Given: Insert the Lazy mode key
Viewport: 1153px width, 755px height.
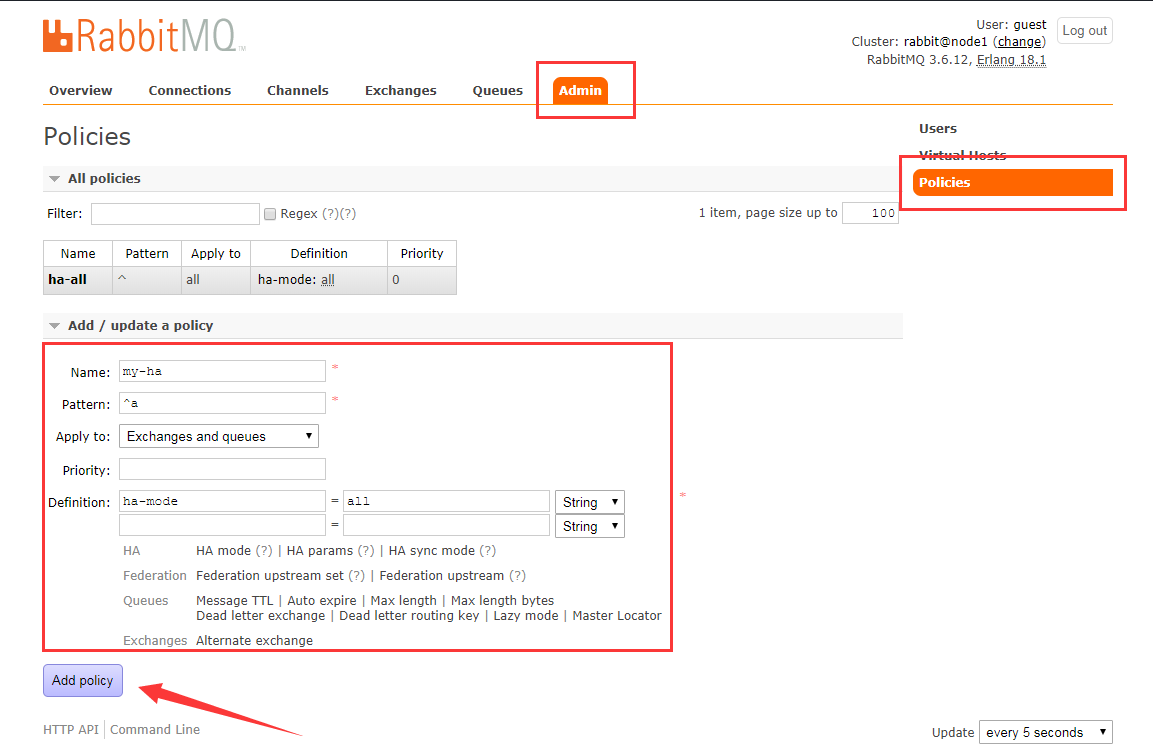Looking at the screenshot, I should pos(526,615).
